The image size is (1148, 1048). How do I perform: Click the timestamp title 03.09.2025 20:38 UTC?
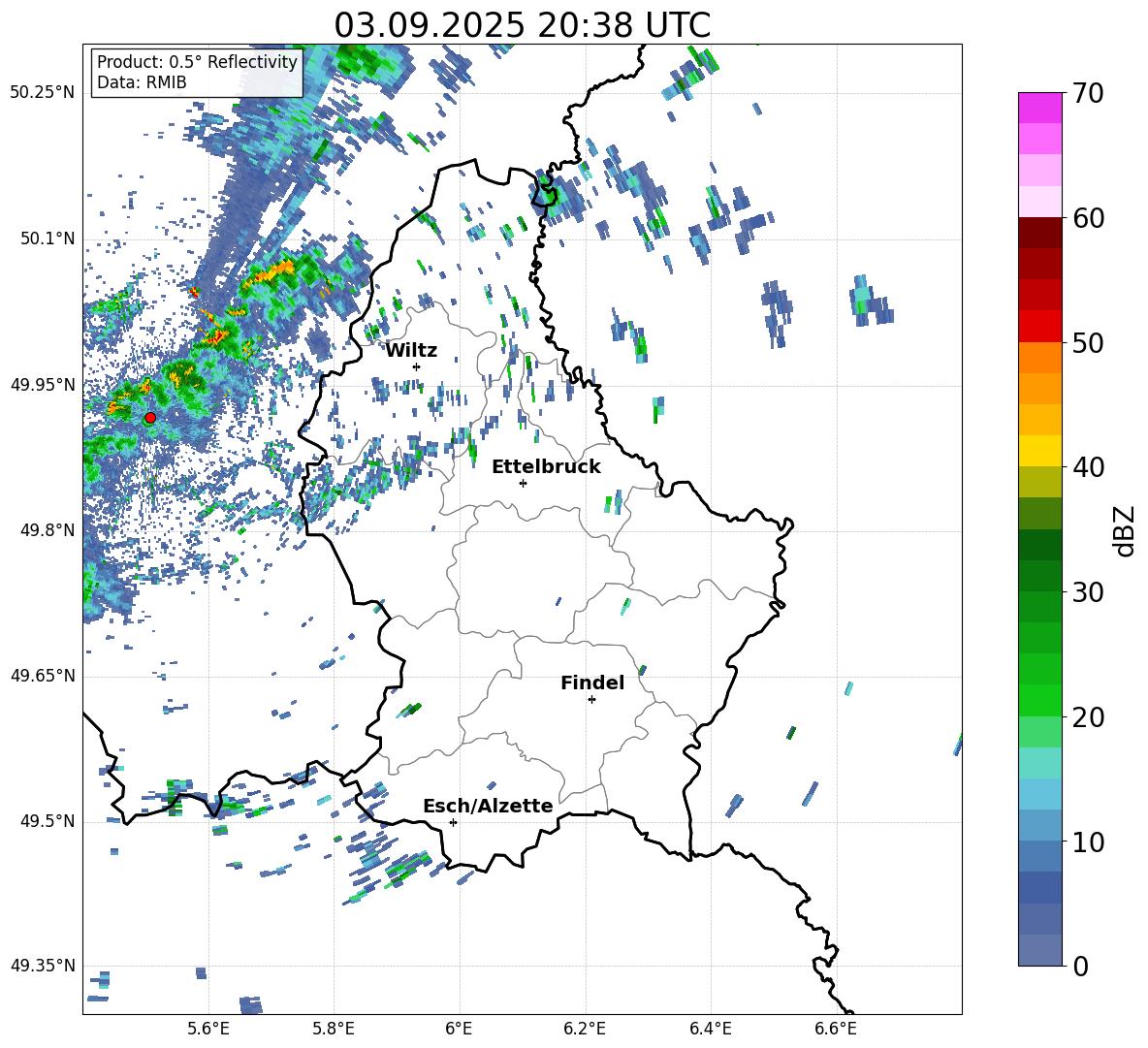coord(522,25)
